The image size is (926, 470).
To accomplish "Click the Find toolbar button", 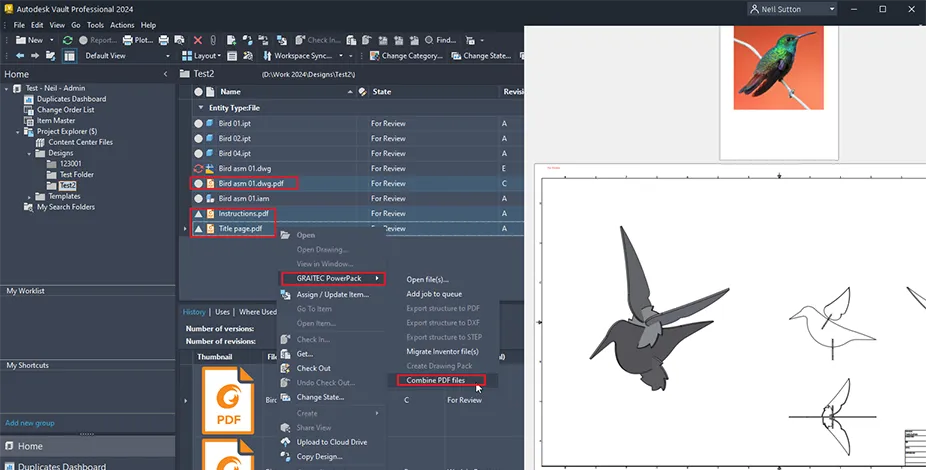I will (440, 40).
